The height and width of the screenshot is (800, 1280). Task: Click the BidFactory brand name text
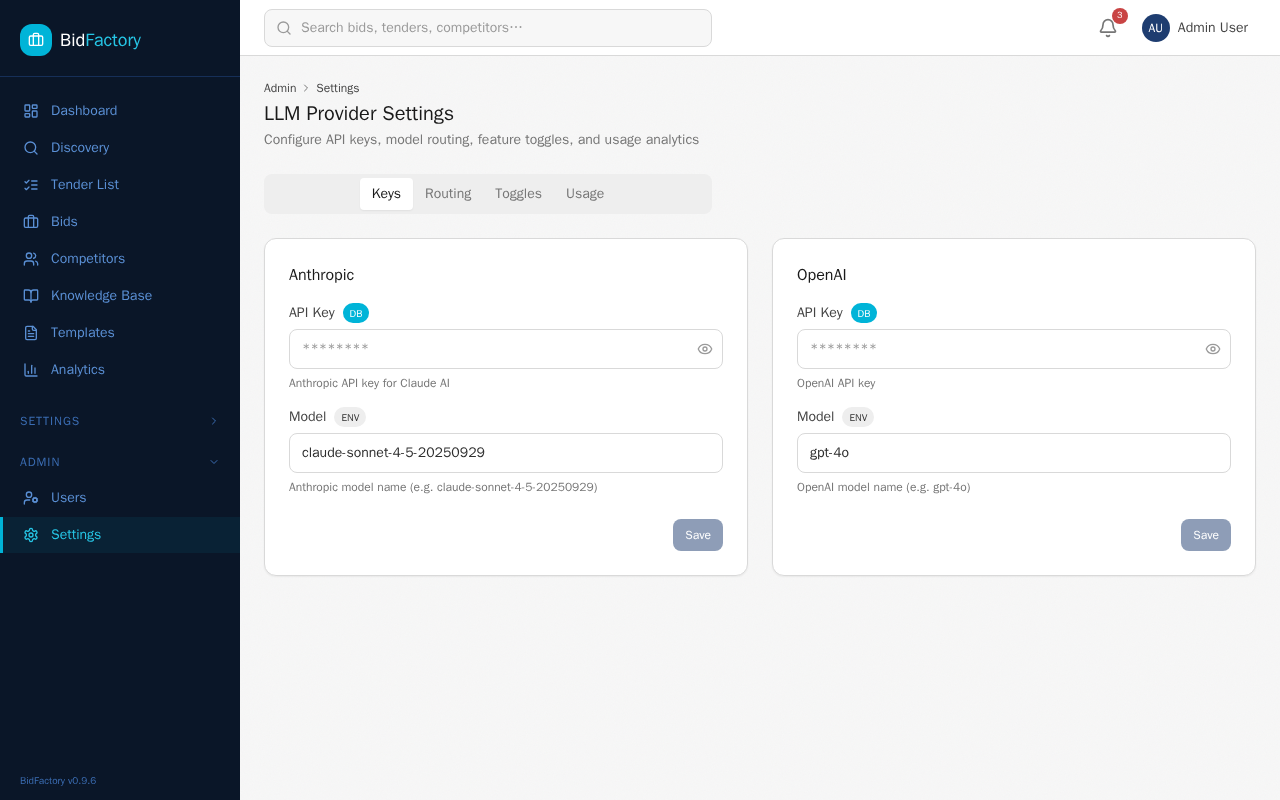[x=100, y=40]
